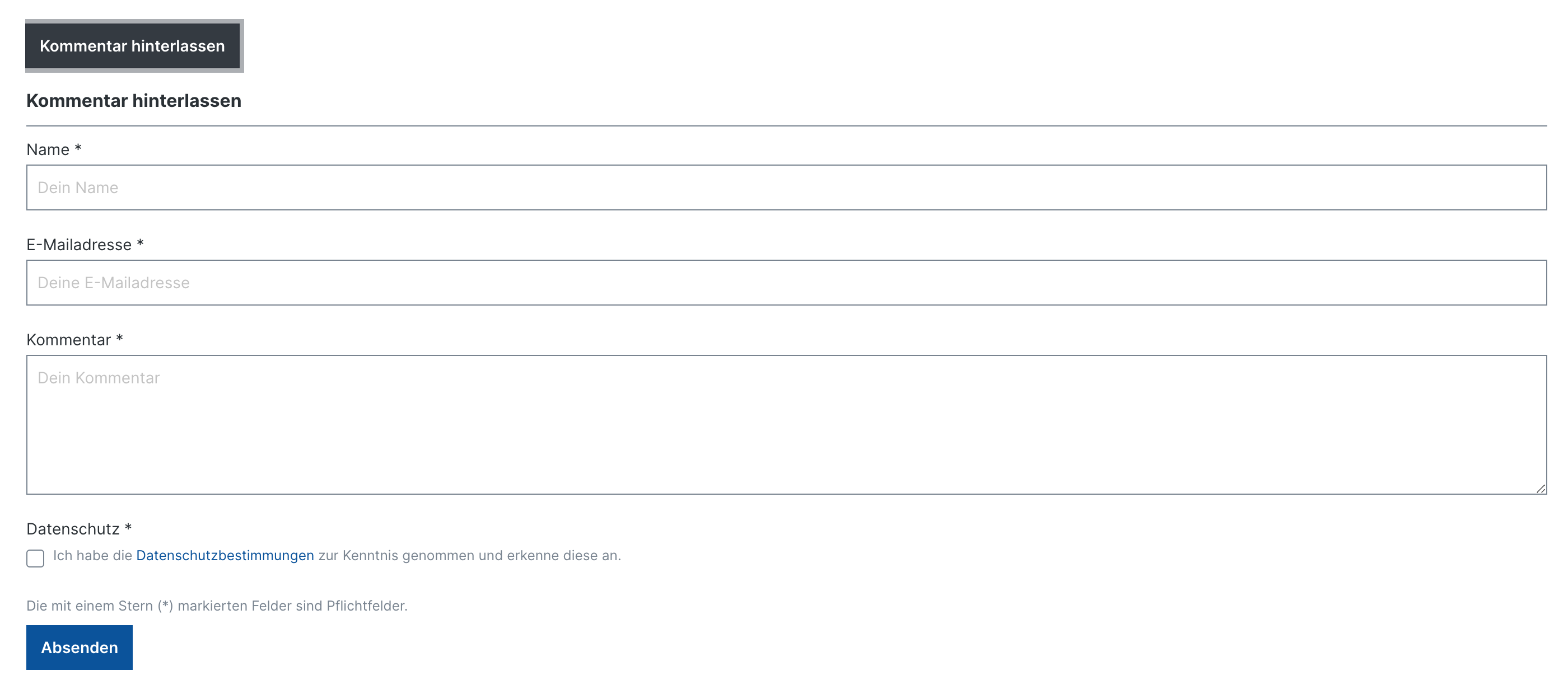Click the dark Kommentar hinterlassen button

pyautogui.click(x=133, y=46)
